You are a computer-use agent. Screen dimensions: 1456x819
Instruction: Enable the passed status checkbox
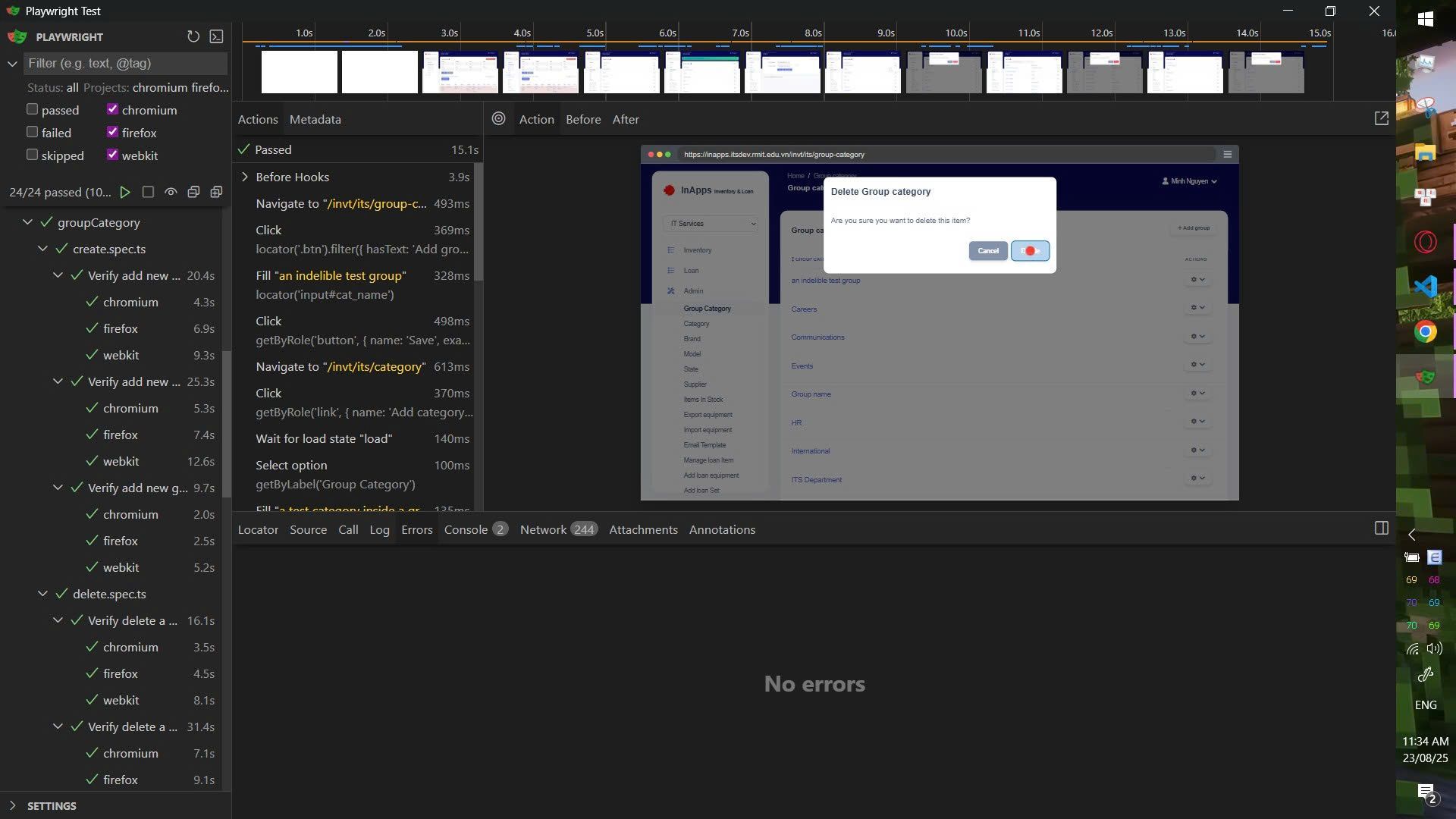33,110
